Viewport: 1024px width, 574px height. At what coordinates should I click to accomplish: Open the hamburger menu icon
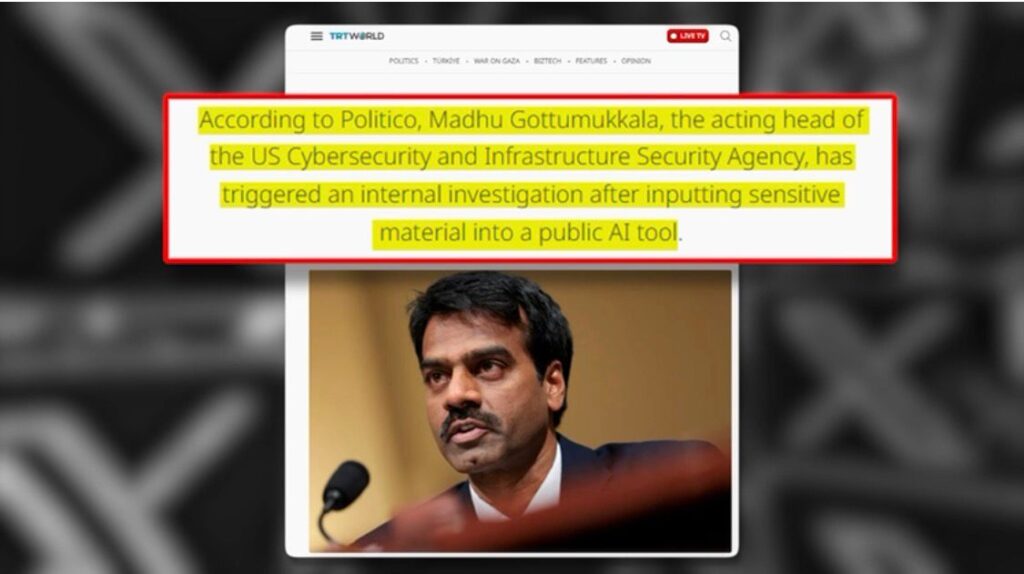point(316,36)
